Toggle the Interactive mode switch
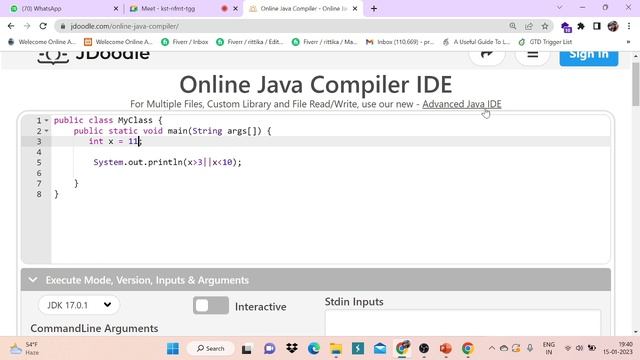Screen dimensions: 640x360 pyautogui.click(x=211, y=306)
